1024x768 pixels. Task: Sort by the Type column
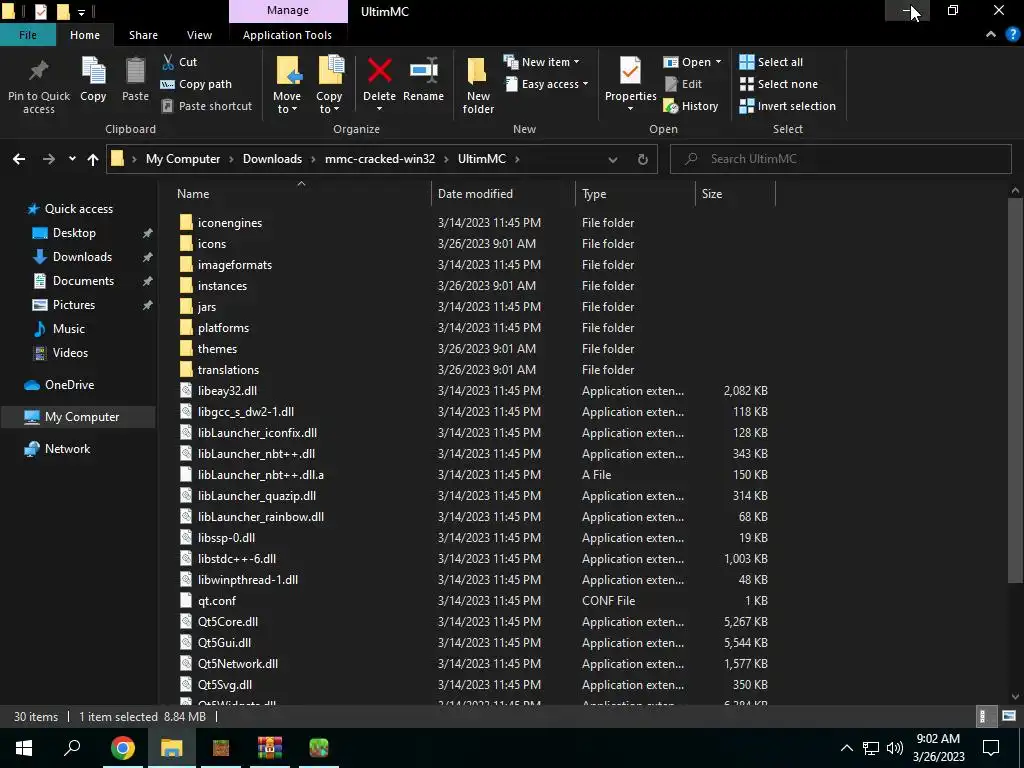[x=594, y=194]
